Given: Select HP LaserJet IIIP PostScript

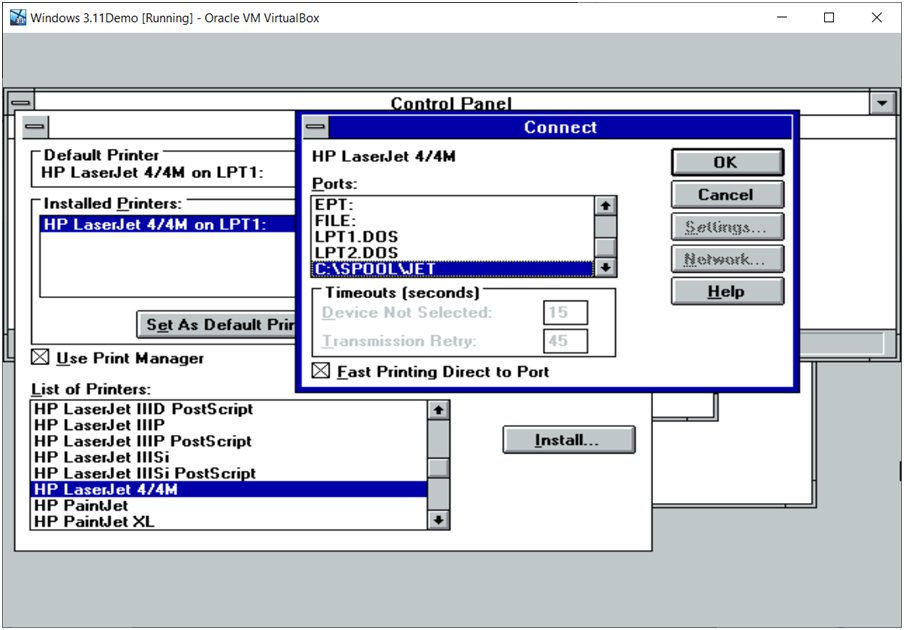Looking at the screenshot, I should pyautogui.click(x=228, y=442).
